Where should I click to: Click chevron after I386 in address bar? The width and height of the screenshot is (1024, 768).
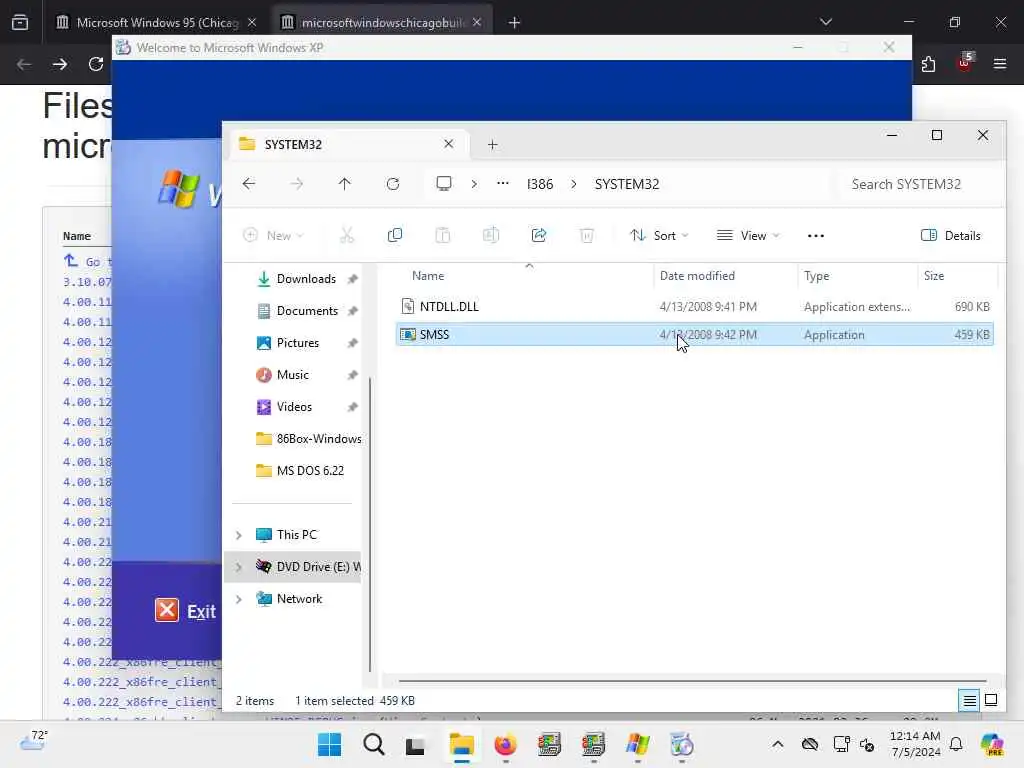[x=573, y=185]
